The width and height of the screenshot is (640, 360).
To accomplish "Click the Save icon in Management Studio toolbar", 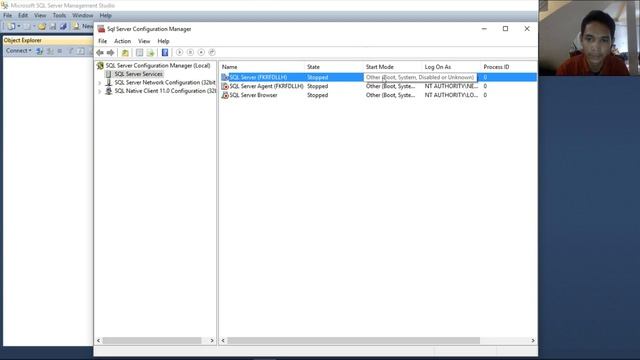I will [x=53, y=27].
